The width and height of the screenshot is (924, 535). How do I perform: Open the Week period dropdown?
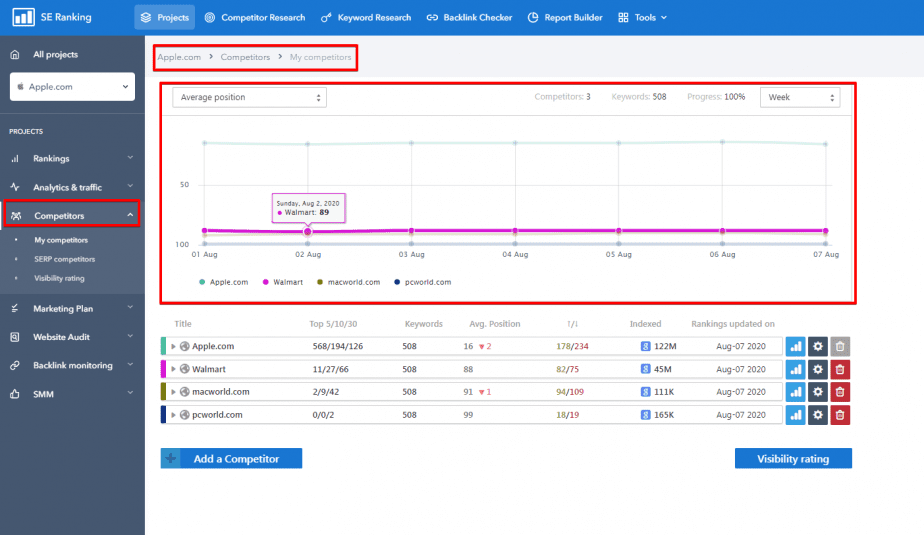(x=800, y=97)
